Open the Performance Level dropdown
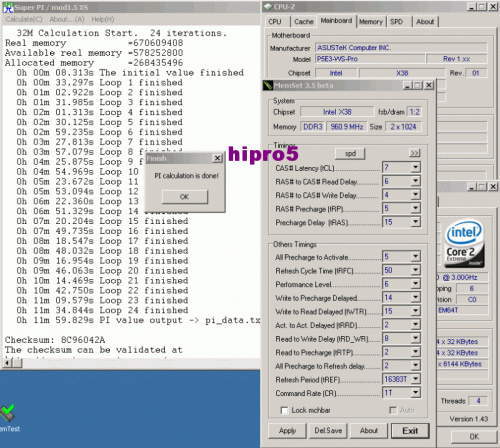This screenshot has width=500, height=448. 415,284
